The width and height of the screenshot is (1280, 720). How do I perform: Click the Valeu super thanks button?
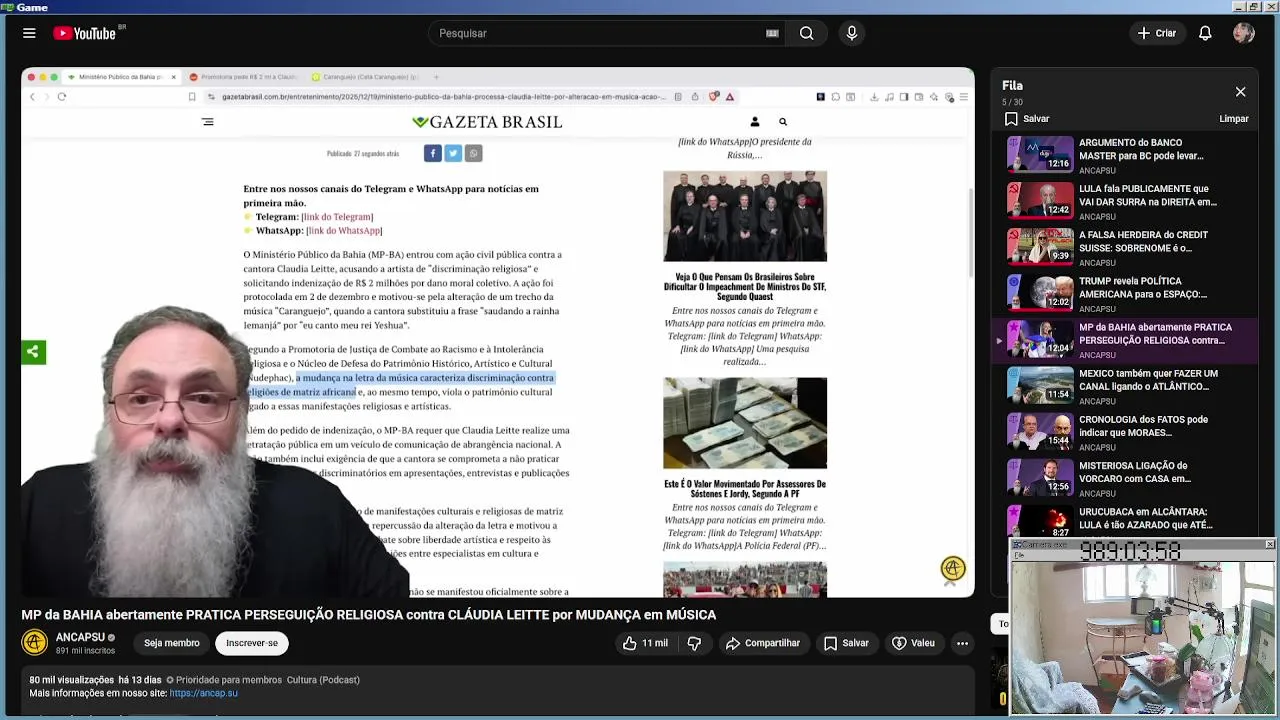pos(913,643)
